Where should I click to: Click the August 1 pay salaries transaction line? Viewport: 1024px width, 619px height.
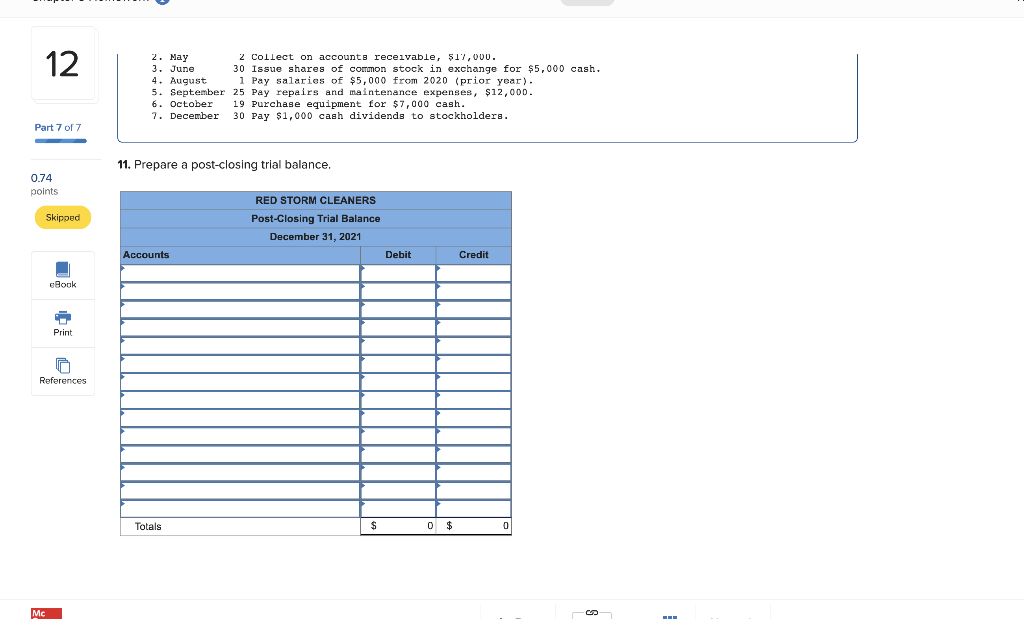pyautogui.click(x=342, y=81)
